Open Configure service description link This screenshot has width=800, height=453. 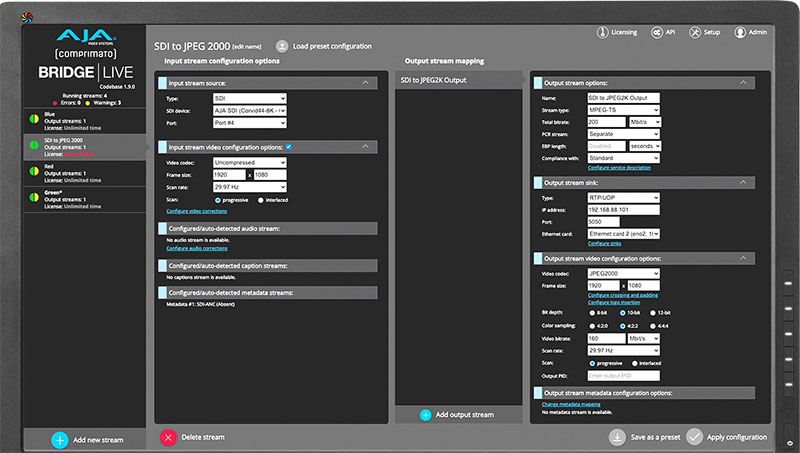(619, 168)
